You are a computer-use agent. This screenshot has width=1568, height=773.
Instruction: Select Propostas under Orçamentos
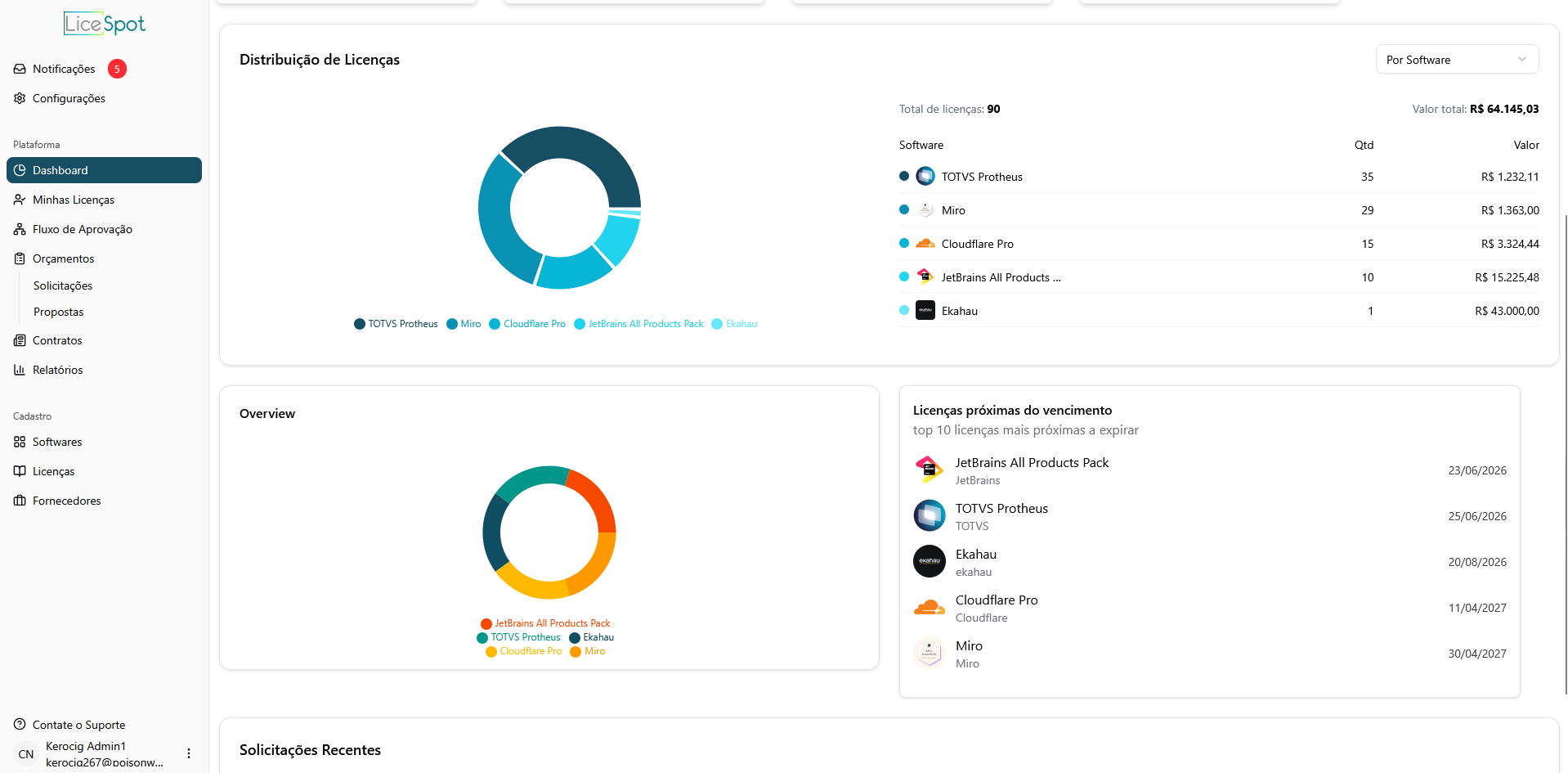coord(59,312)
